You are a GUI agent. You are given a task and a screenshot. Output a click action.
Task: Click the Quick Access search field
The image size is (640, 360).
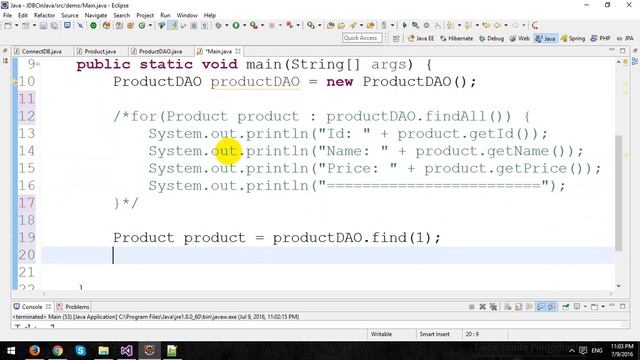click(x=362, y=38)
